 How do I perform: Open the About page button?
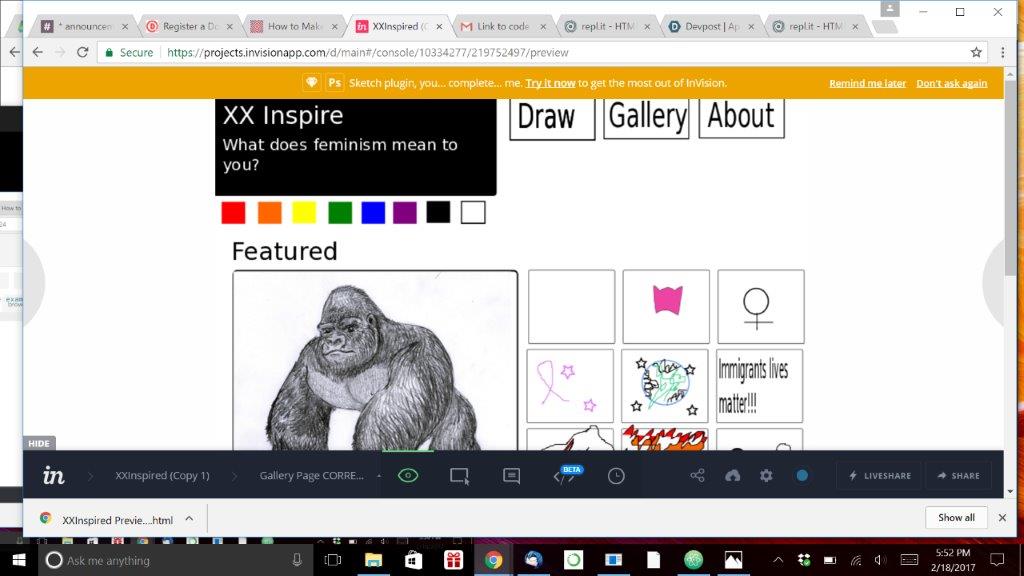[x=741, y=118]
